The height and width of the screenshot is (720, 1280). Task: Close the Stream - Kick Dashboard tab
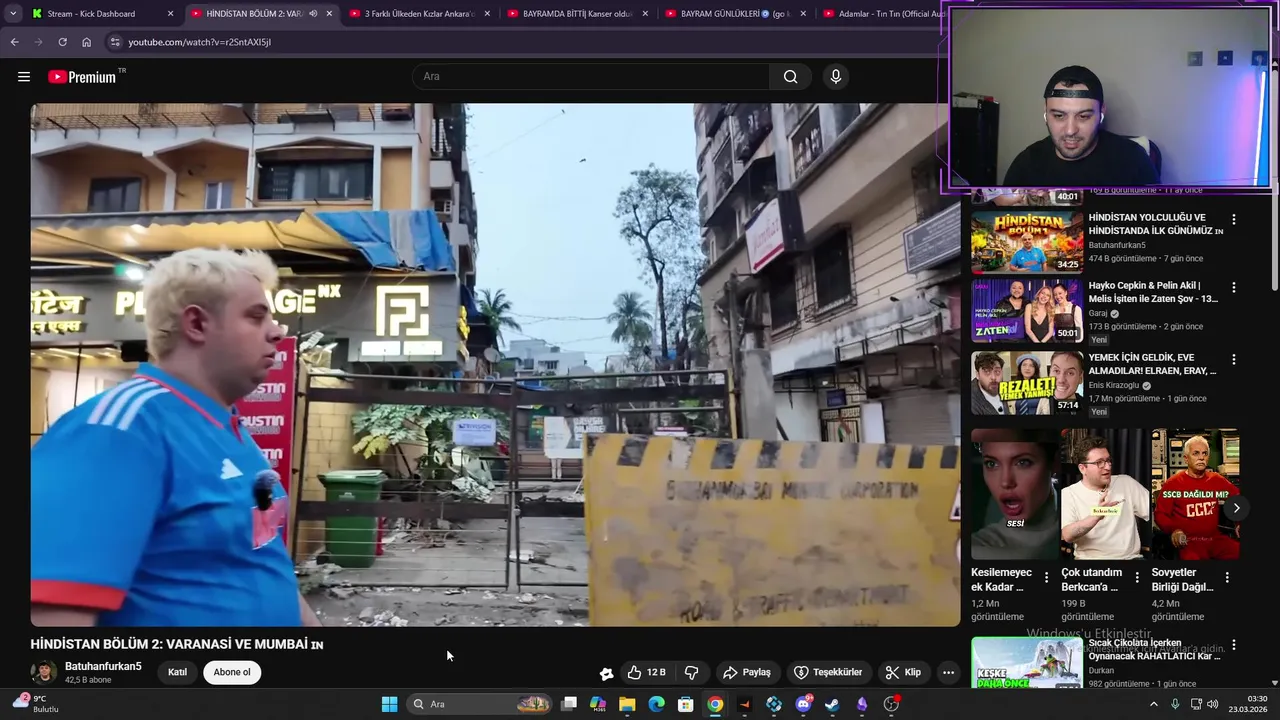[x=170, y=14]
